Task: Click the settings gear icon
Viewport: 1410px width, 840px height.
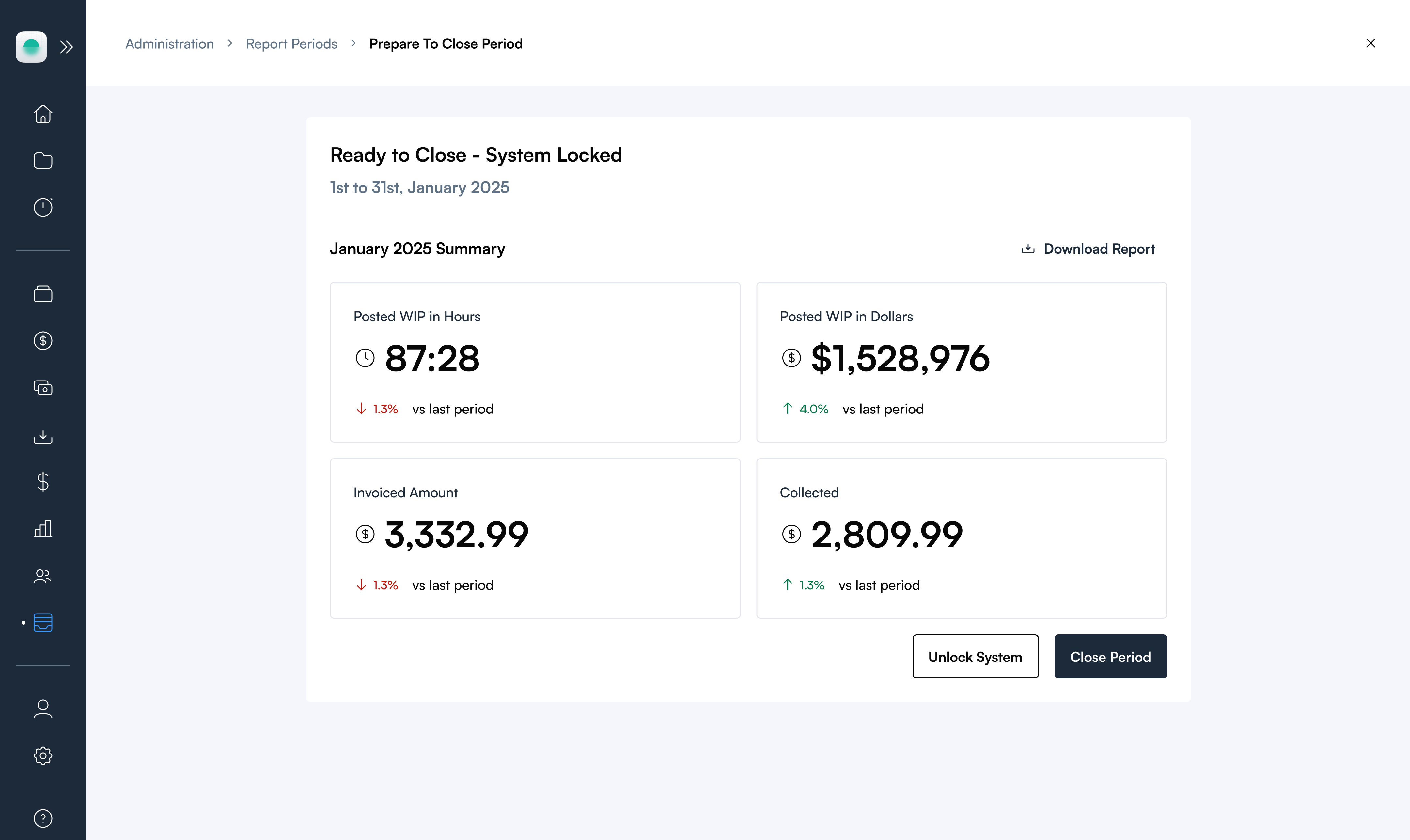Action: pos(43,756)
